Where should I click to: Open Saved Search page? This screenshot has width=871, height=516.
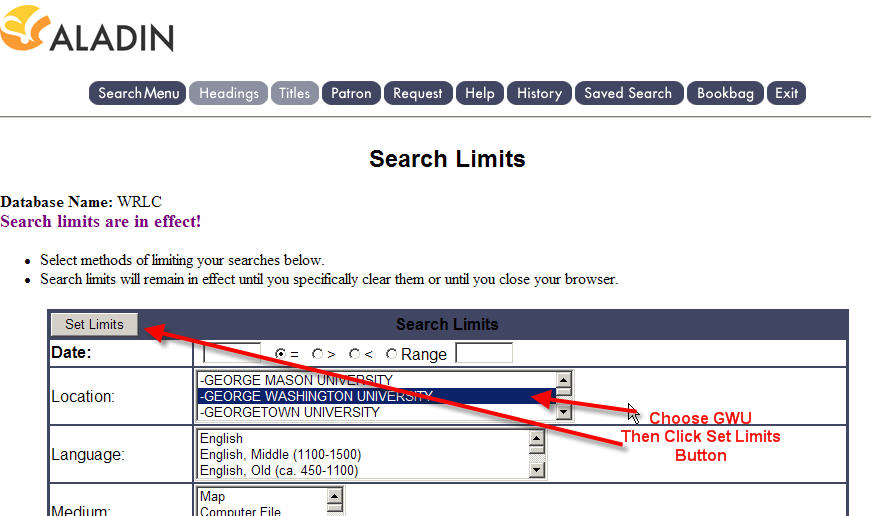628,93
